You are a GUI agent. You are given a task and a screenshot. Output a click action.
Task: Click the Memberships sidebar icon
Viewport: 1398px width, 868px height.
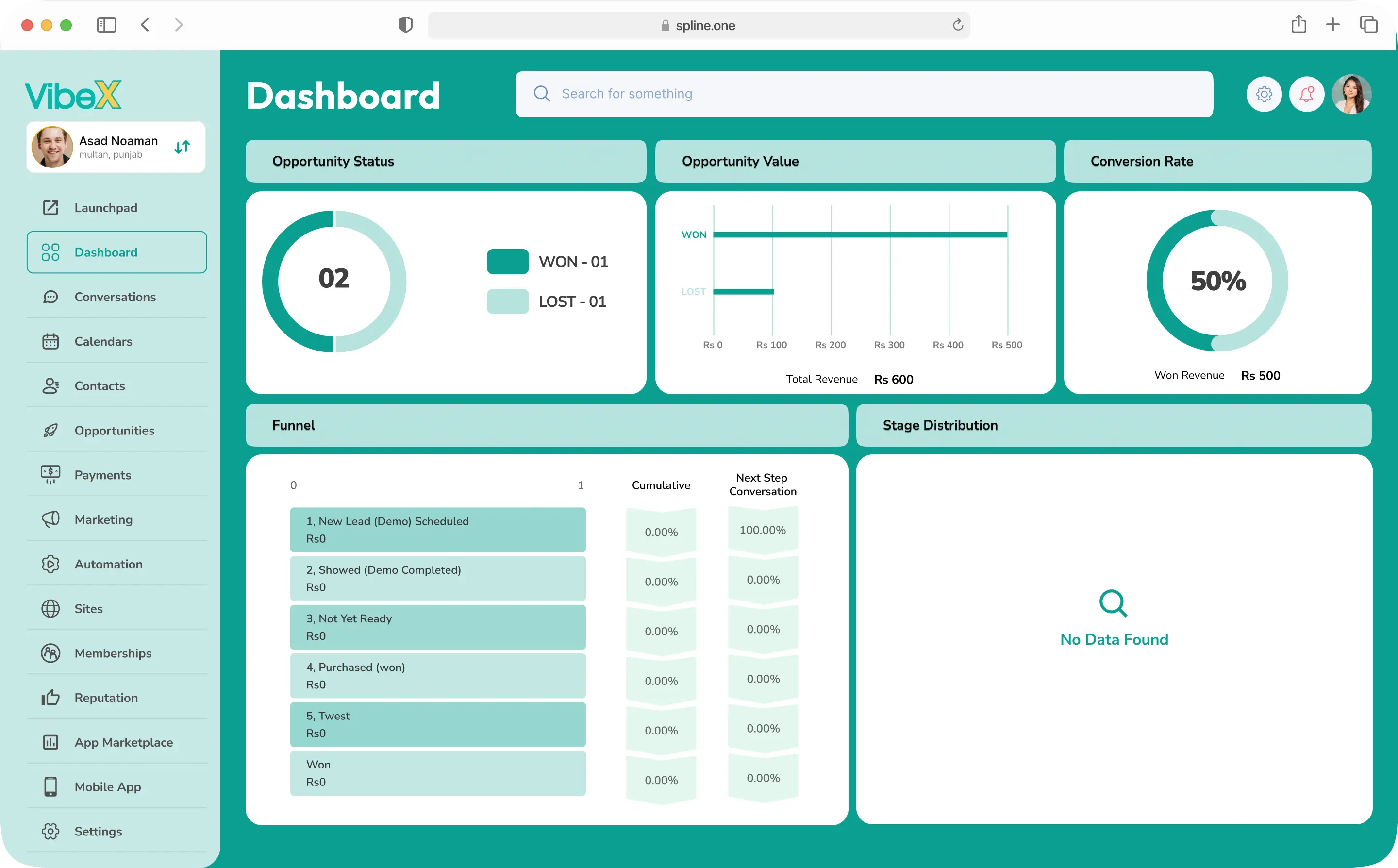(50, 653)
